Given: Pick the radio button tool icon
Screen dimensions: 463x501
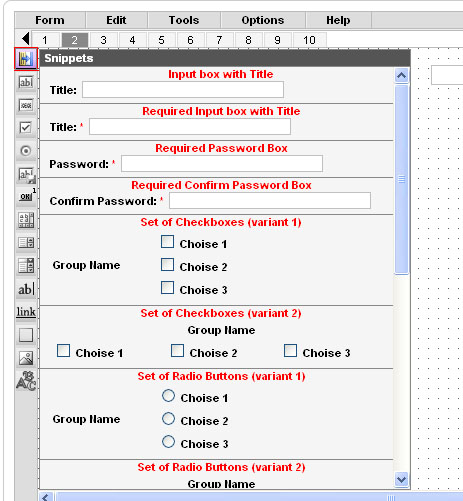Looking at the screenshot, I should [26, 151].
